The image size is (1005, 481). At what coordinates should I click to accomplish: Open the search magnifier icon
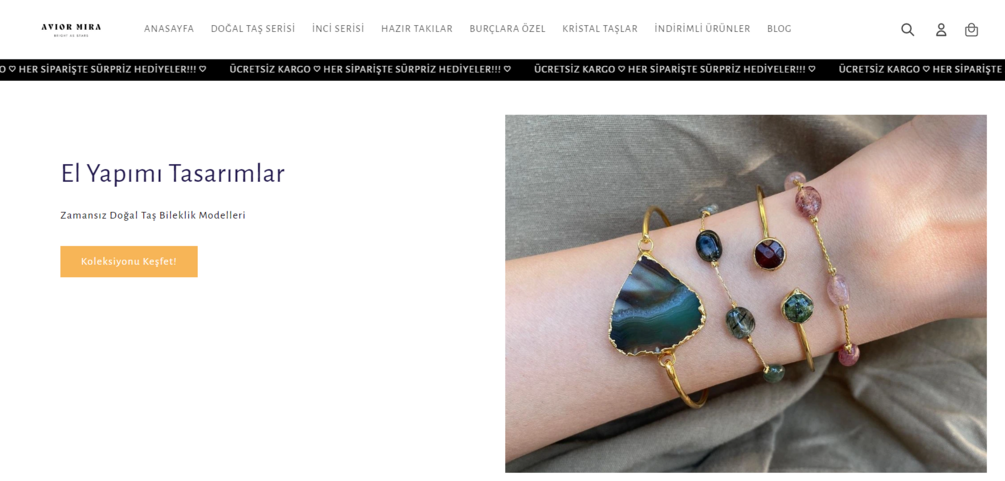pyautogui.click(x=908, y=30)
